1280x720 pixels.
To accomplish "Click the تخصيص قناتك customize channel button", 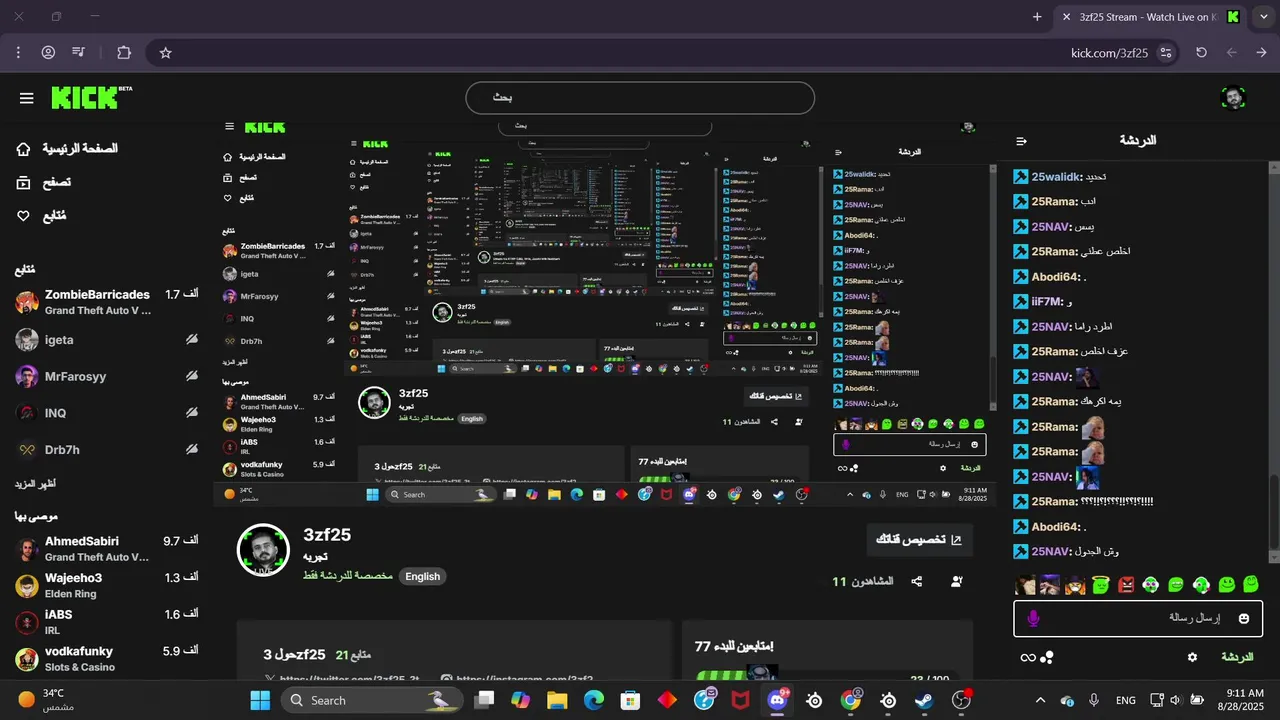I will pos(919,540).
